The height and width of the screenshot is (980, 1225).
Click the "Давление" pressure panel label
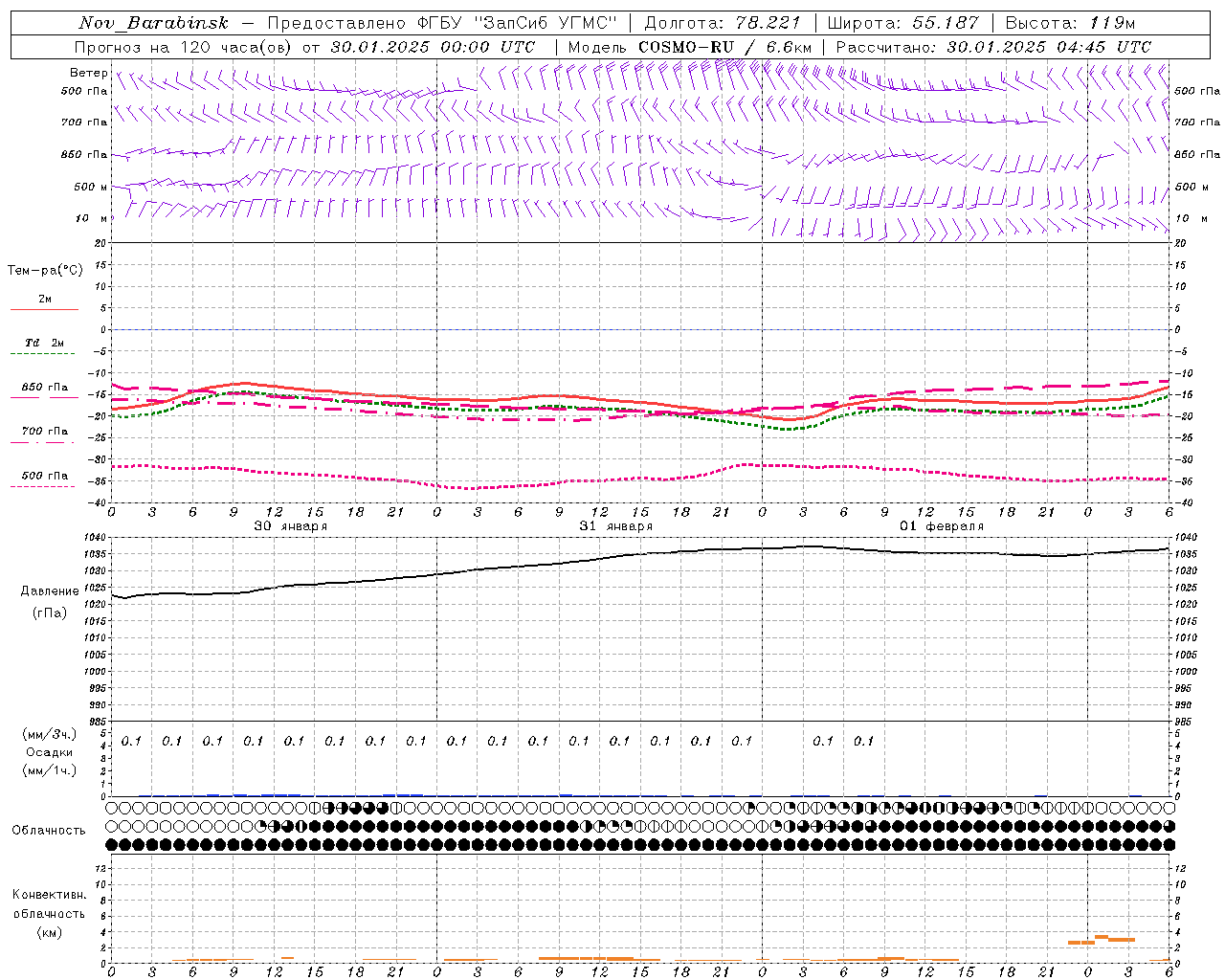pyautogui.click(x=50, y=591)
